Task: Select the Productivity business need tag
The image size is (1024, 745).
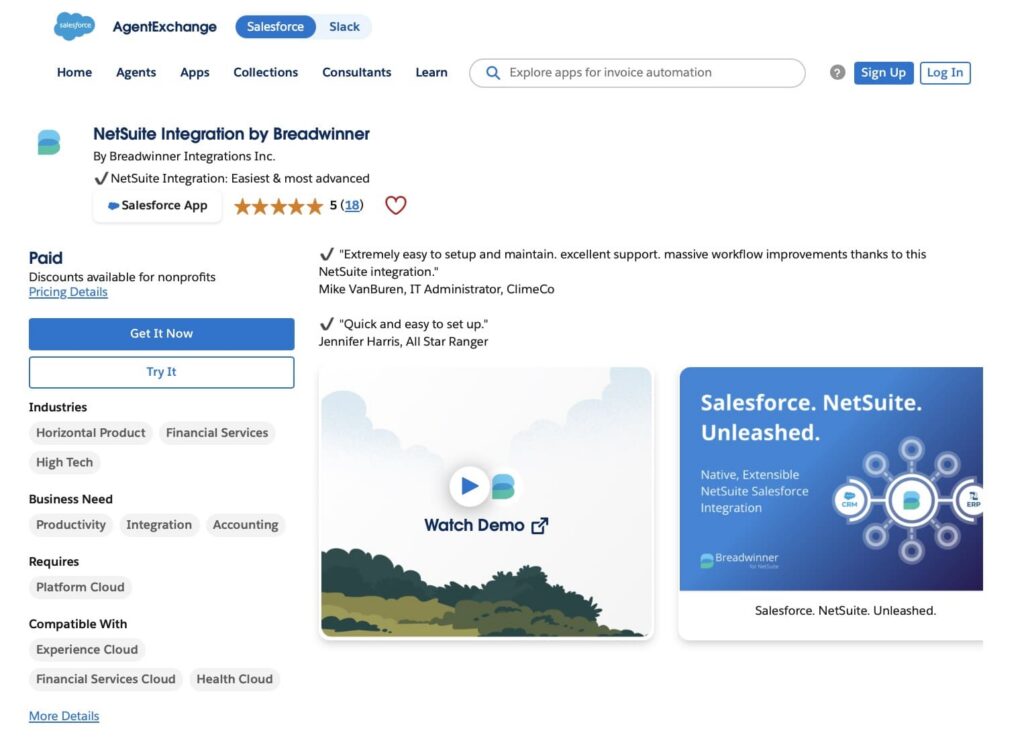Action: pyautogui.click(x=71, y=525)
